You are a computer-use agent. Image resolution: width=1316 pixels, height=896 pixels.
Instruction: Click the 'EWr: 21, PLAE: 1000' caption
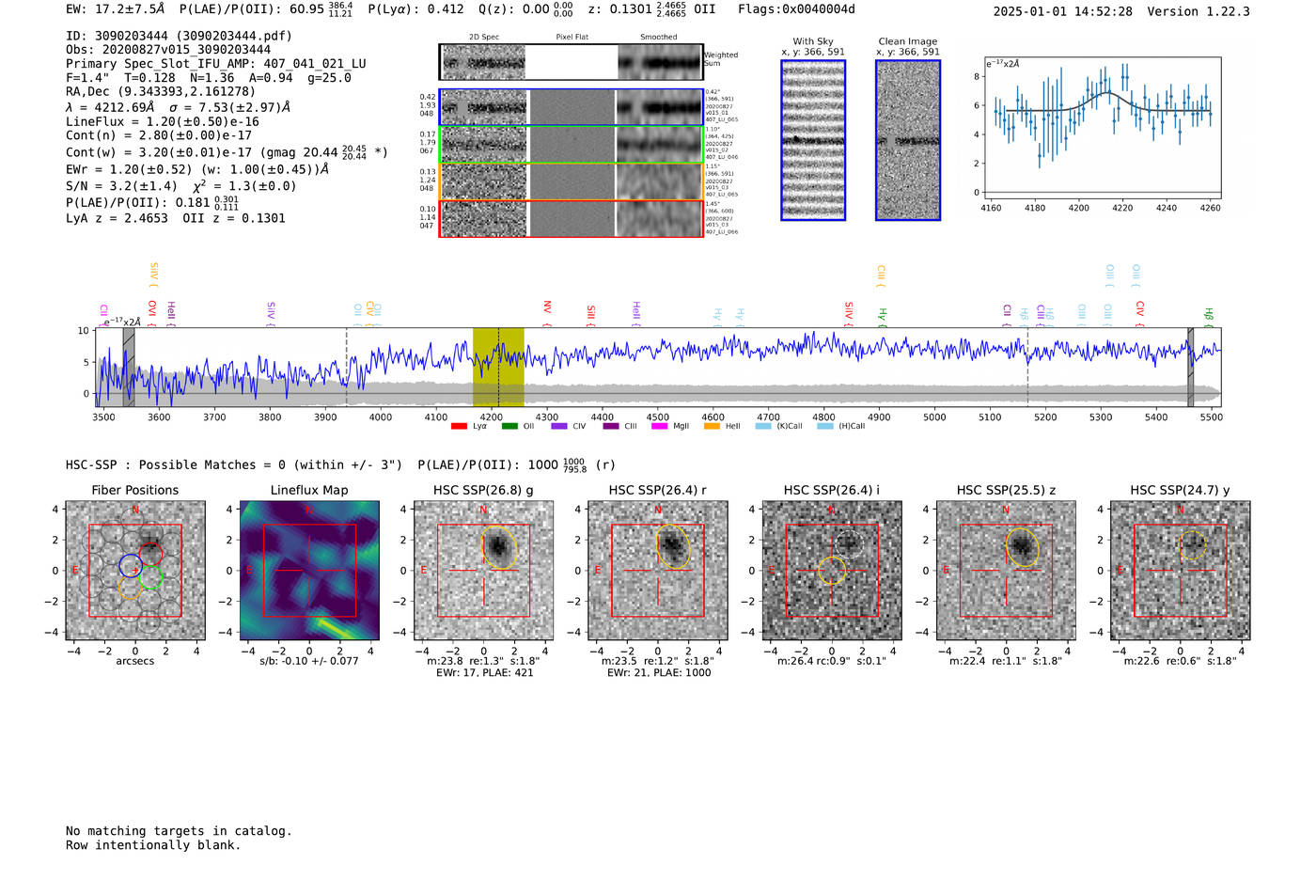[x=659, y=673]
